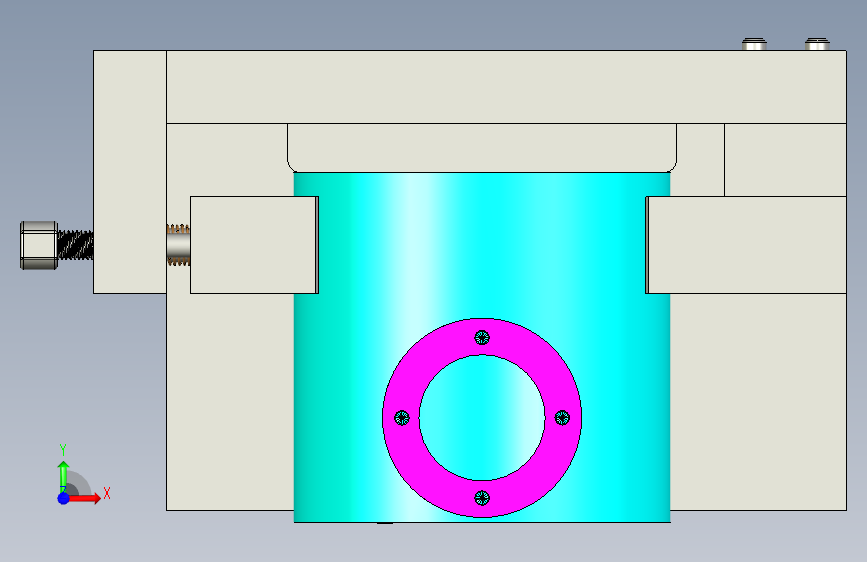Select the tall left side plate

[130, 172]
